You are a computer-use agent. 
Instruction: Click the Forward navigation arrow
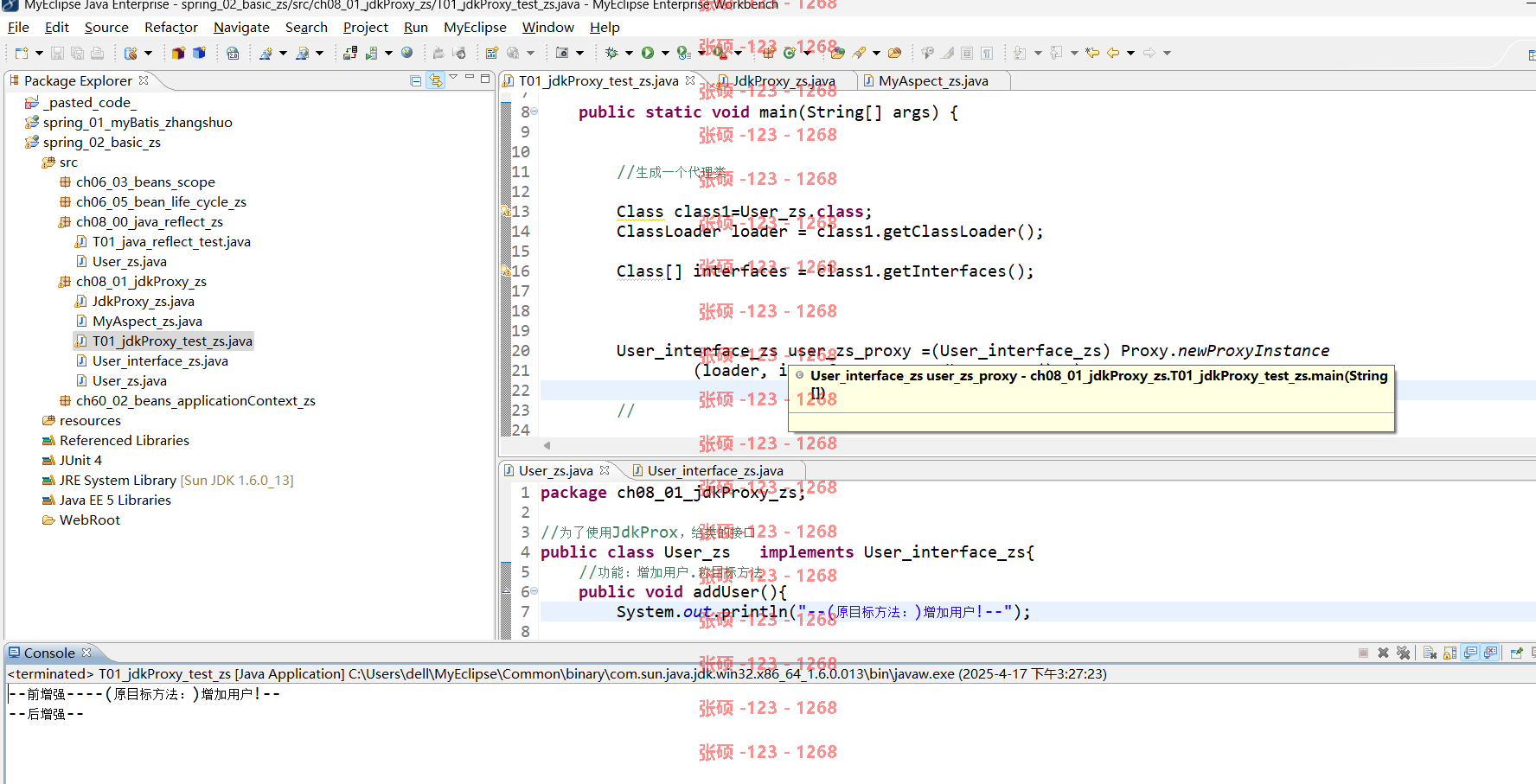(x=1149, y=53)
